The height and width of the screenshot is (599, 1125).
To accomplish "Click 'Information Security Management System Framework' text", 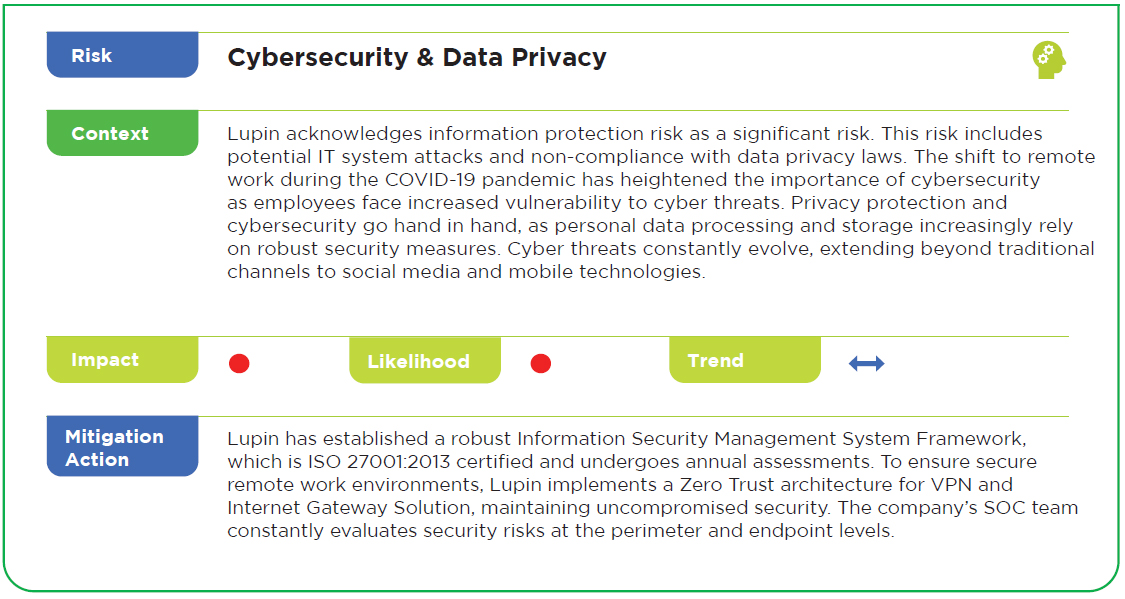I will click(x=771, y=438).
